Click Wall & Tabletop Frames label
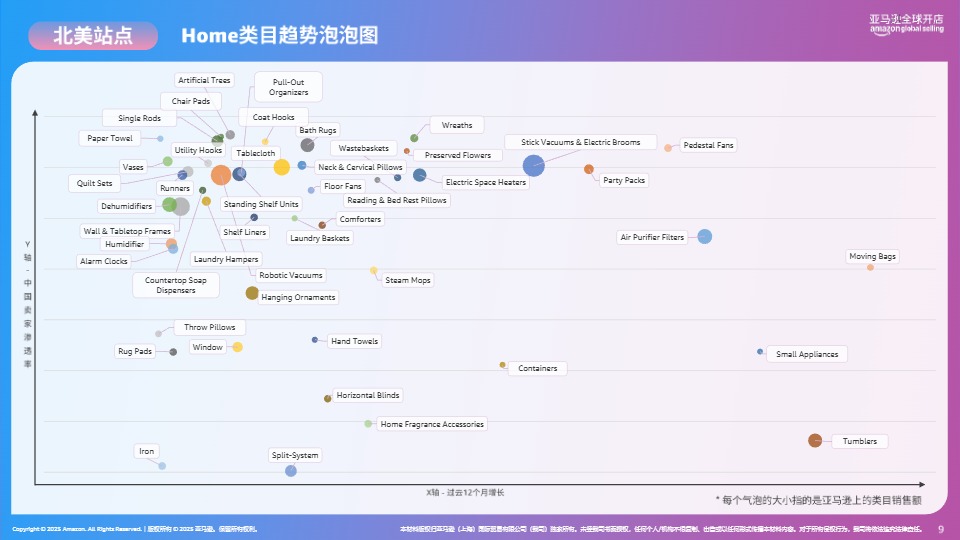This screenshot has width=960, height=540. tap(127, 231)
